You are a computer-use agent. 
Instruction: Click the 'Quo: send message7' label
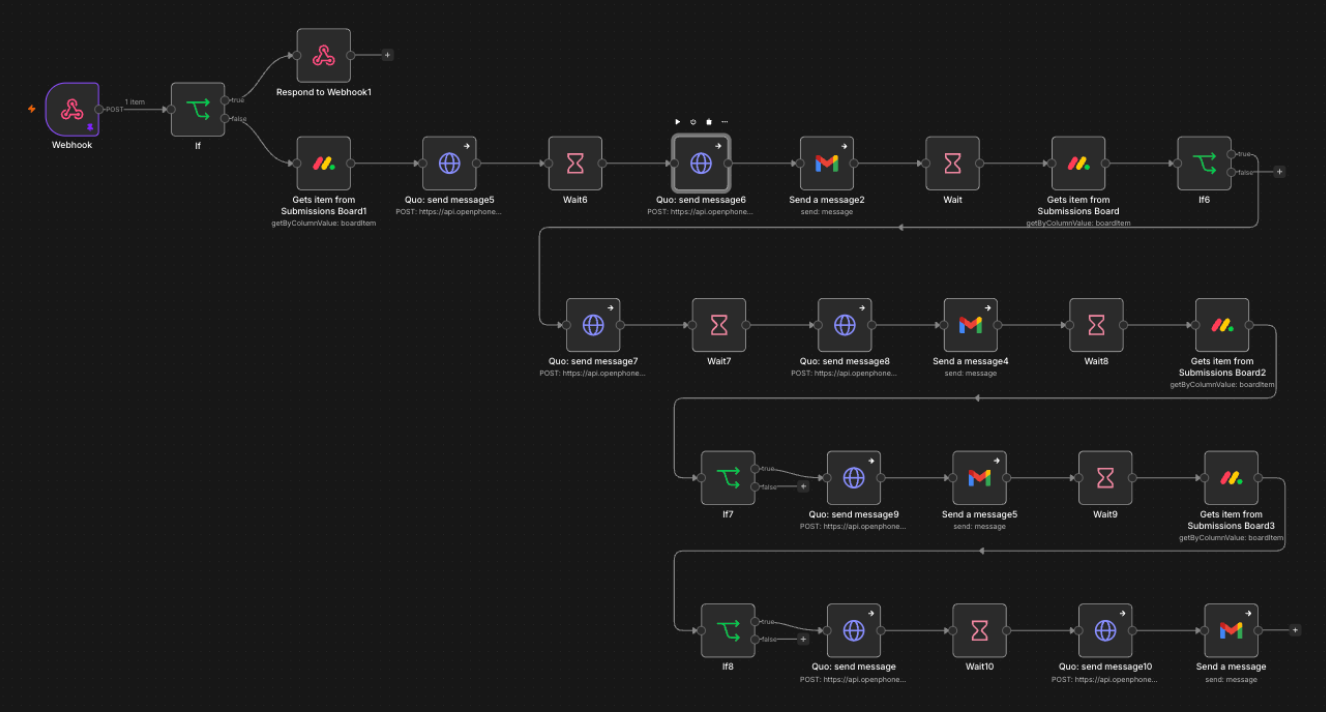(593, 361)
